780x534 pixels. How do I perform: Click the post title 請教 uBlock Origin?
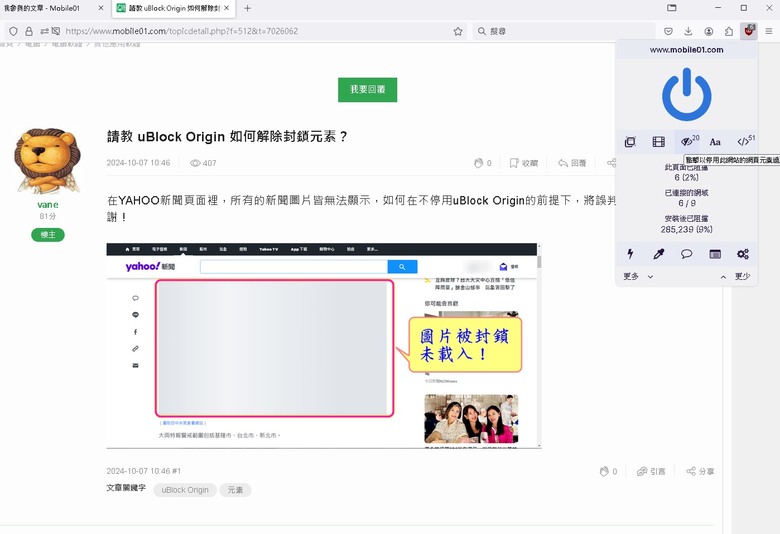pos(227,136)
